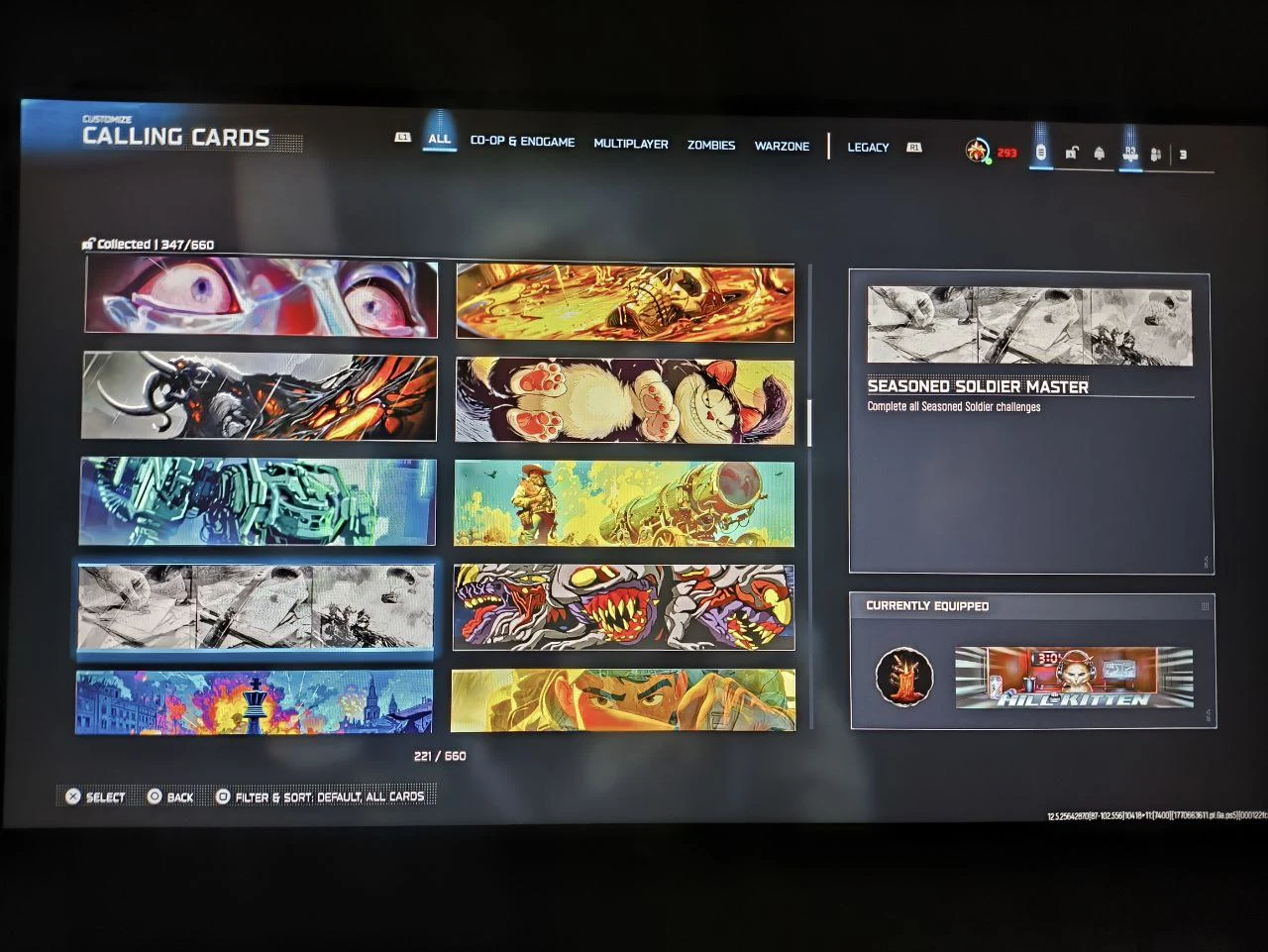The height and width of the screenshot is (952, 1268).
Task: Select the chess king explosion calling card
Action: click(x=254, y=702)
